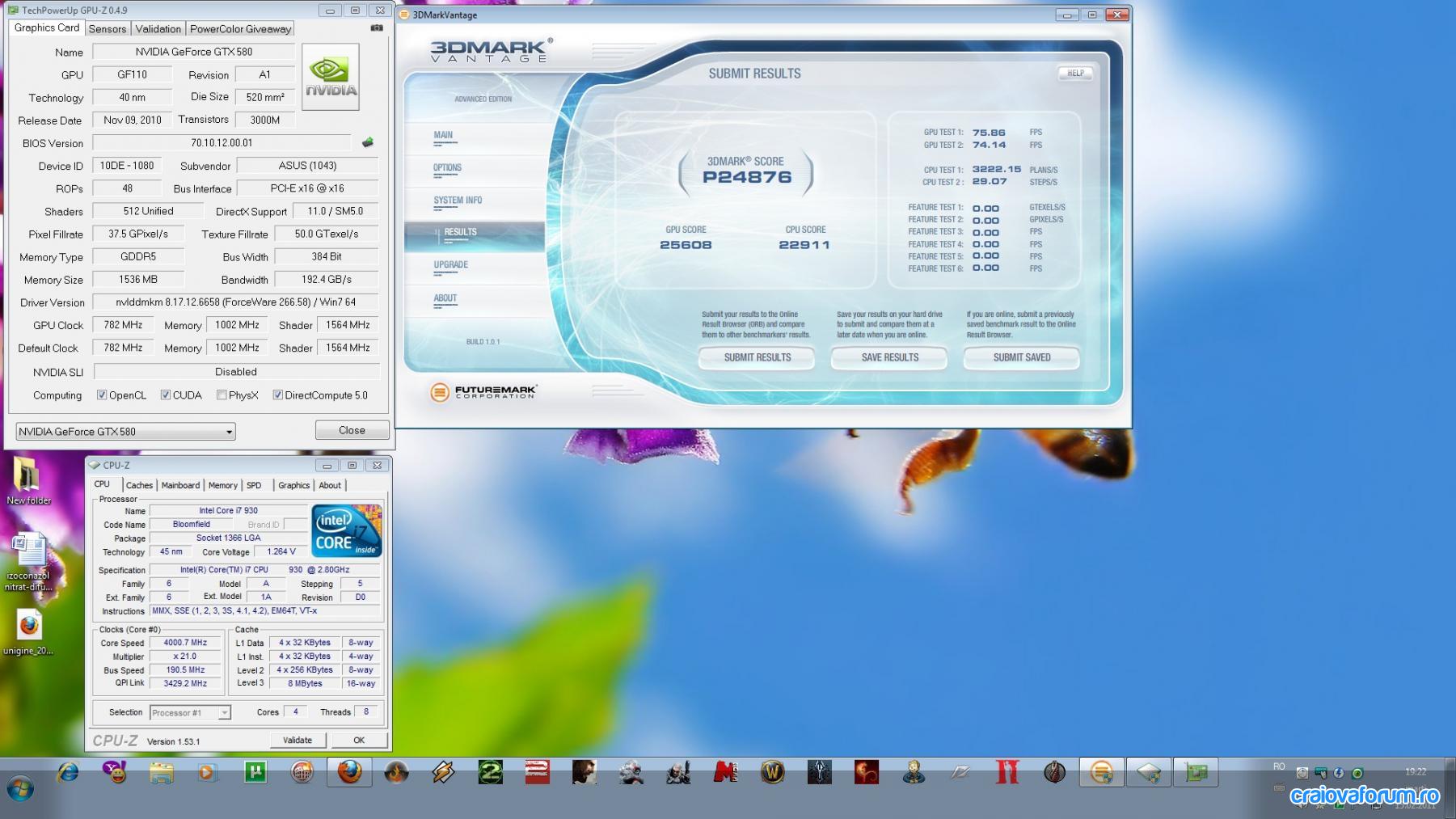Click the BIOS Version field 70.10.12.00.01
The height and width of the screenshot is (819, 1456).
point(222,143)
